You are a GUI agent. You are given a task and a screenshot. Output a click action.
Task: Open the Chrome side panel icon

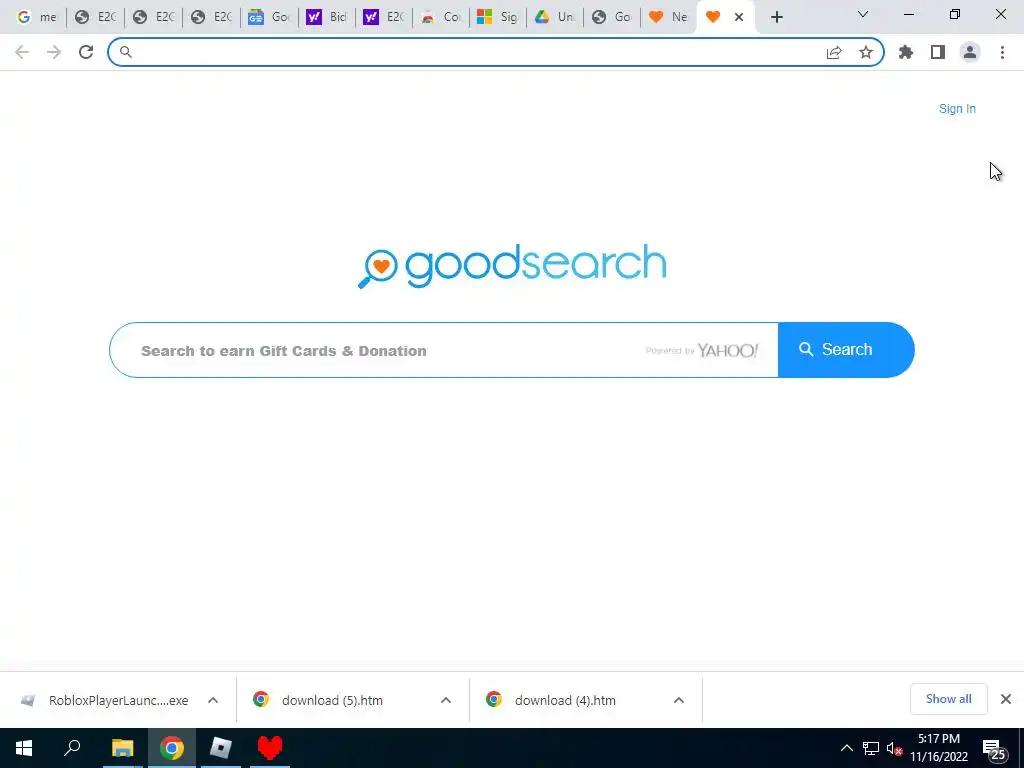coord(938,52)
